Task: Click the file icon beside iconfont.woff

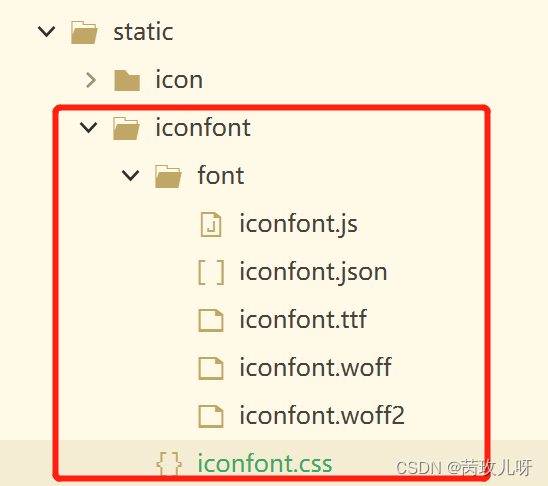Action: point(211,368)
